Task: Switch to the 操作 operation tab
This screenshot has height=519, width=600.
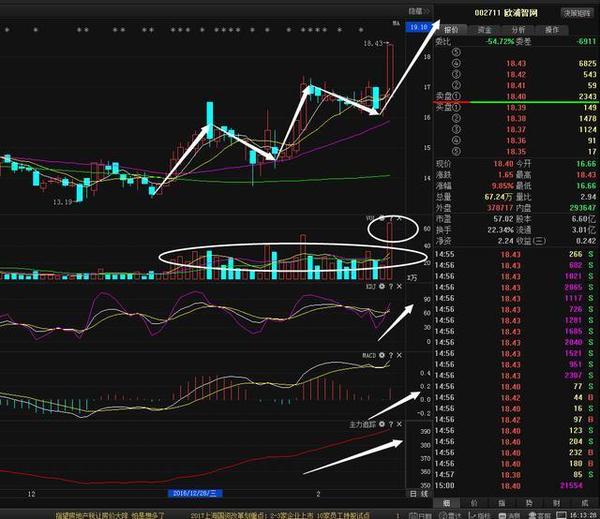Action: pyautogui.click(x=552, y=29)
